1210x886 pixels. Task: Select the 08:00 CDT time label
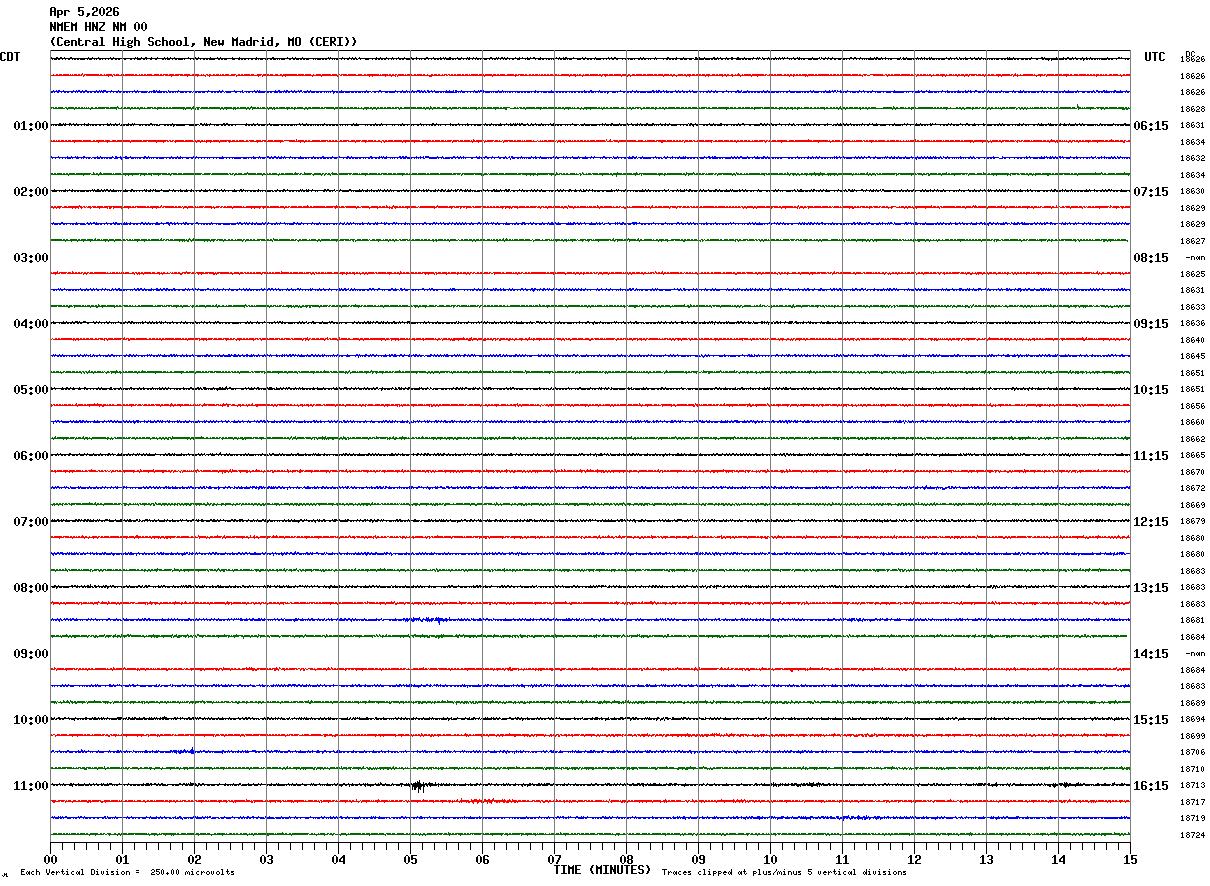point(31,588)
